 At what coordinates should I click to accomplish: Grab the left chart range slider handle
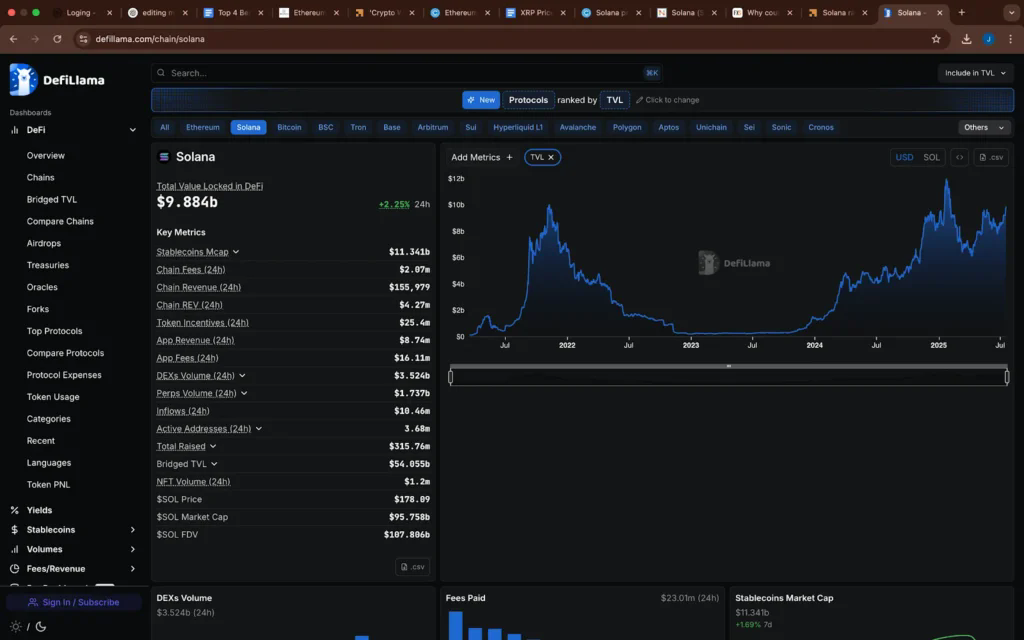tap(451, 377)
